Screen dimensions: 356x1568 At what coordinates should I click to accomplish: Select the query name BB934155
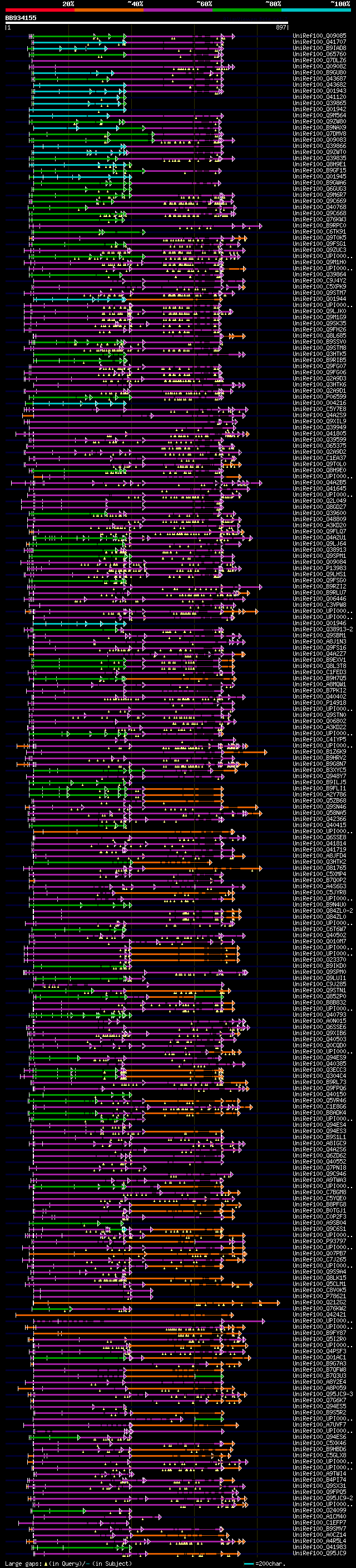(21, 18)
